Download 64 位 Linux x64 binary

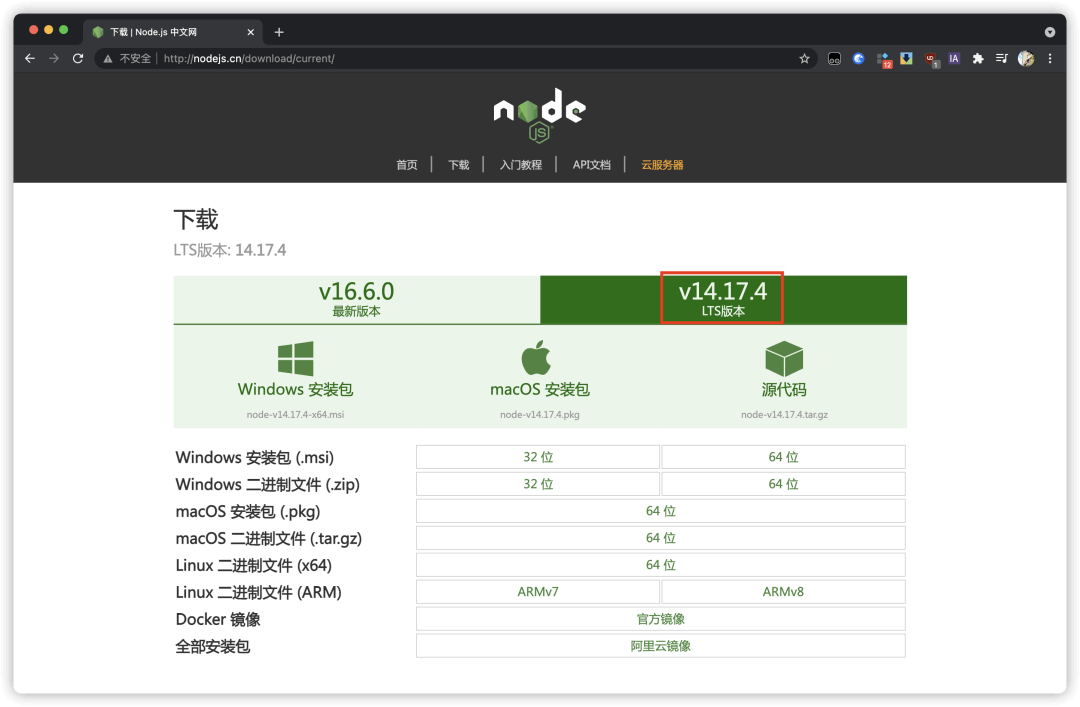click(x=661, y=564)
